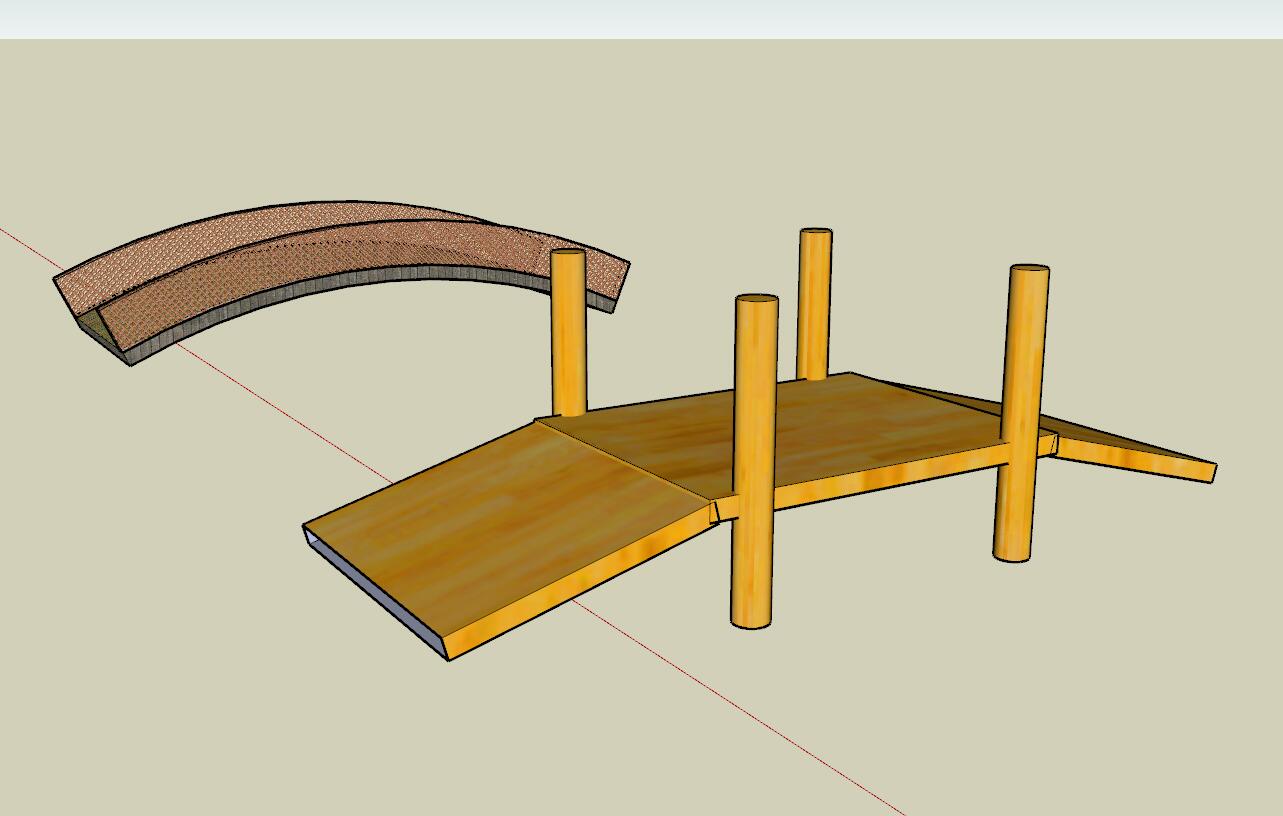Click the top cap of the rightmost post
The height and width of the screenshot is (816, 1283).
1029,270
